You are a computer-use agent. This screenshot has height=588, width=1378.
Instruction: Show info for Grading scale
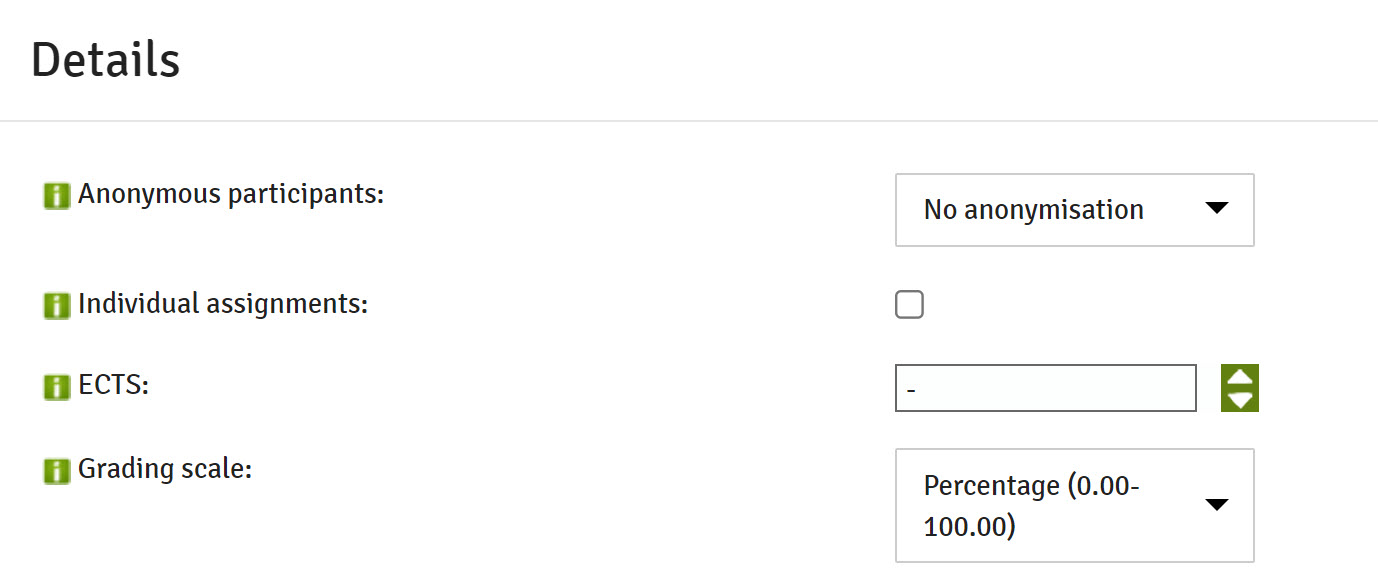point(57,470)
